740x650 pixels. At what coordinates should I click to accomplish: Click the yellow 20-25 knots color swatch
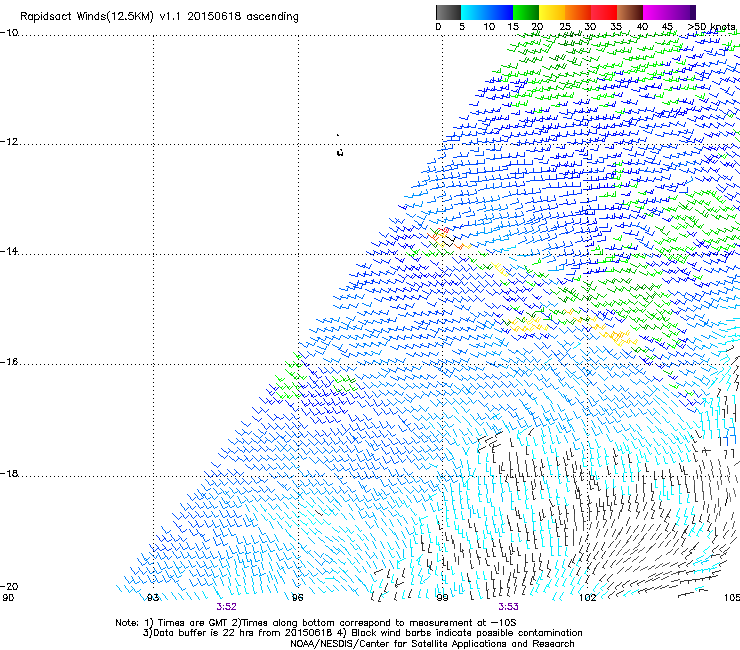coord(552,12)
